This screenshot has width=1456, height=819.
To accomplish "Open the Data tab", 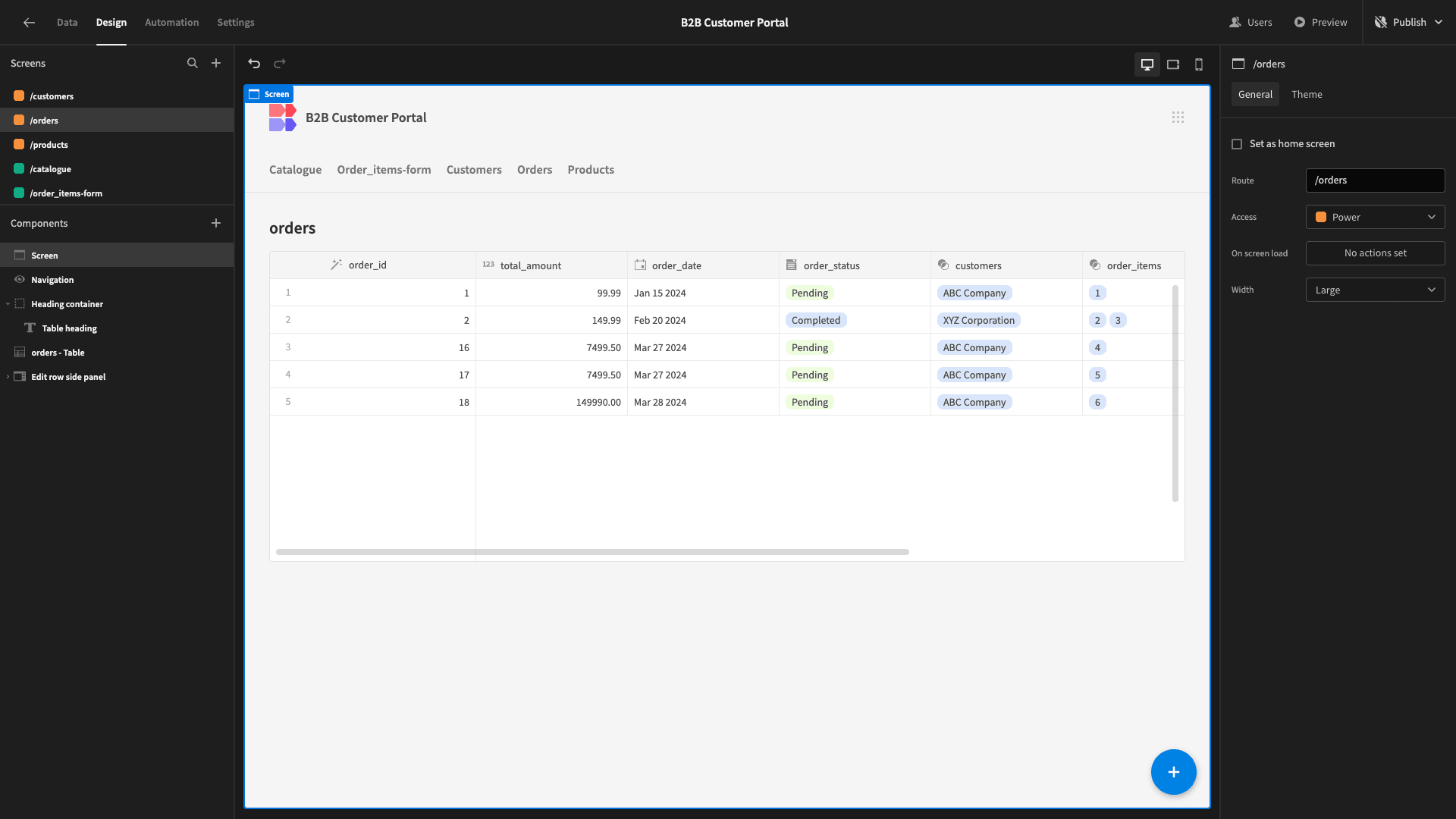I will 67,23.
